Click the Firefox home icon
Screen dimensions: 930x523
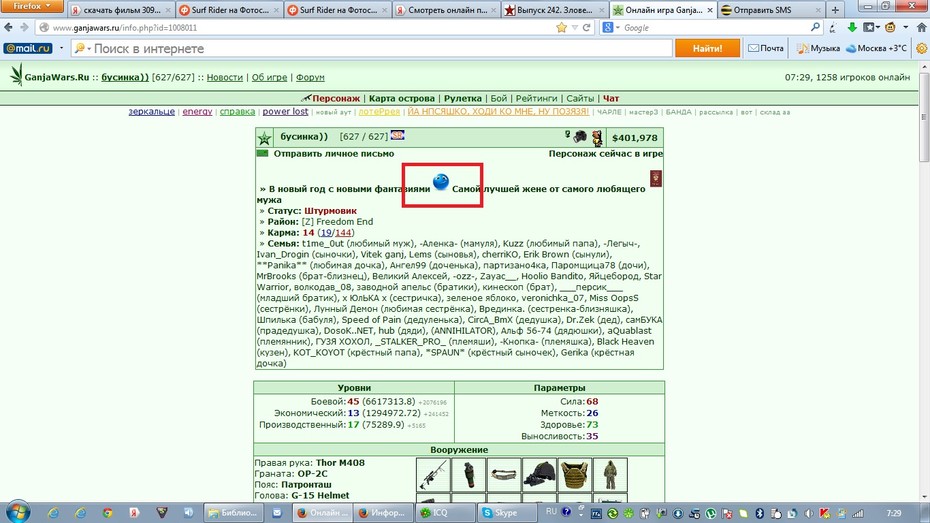point(922,27)
